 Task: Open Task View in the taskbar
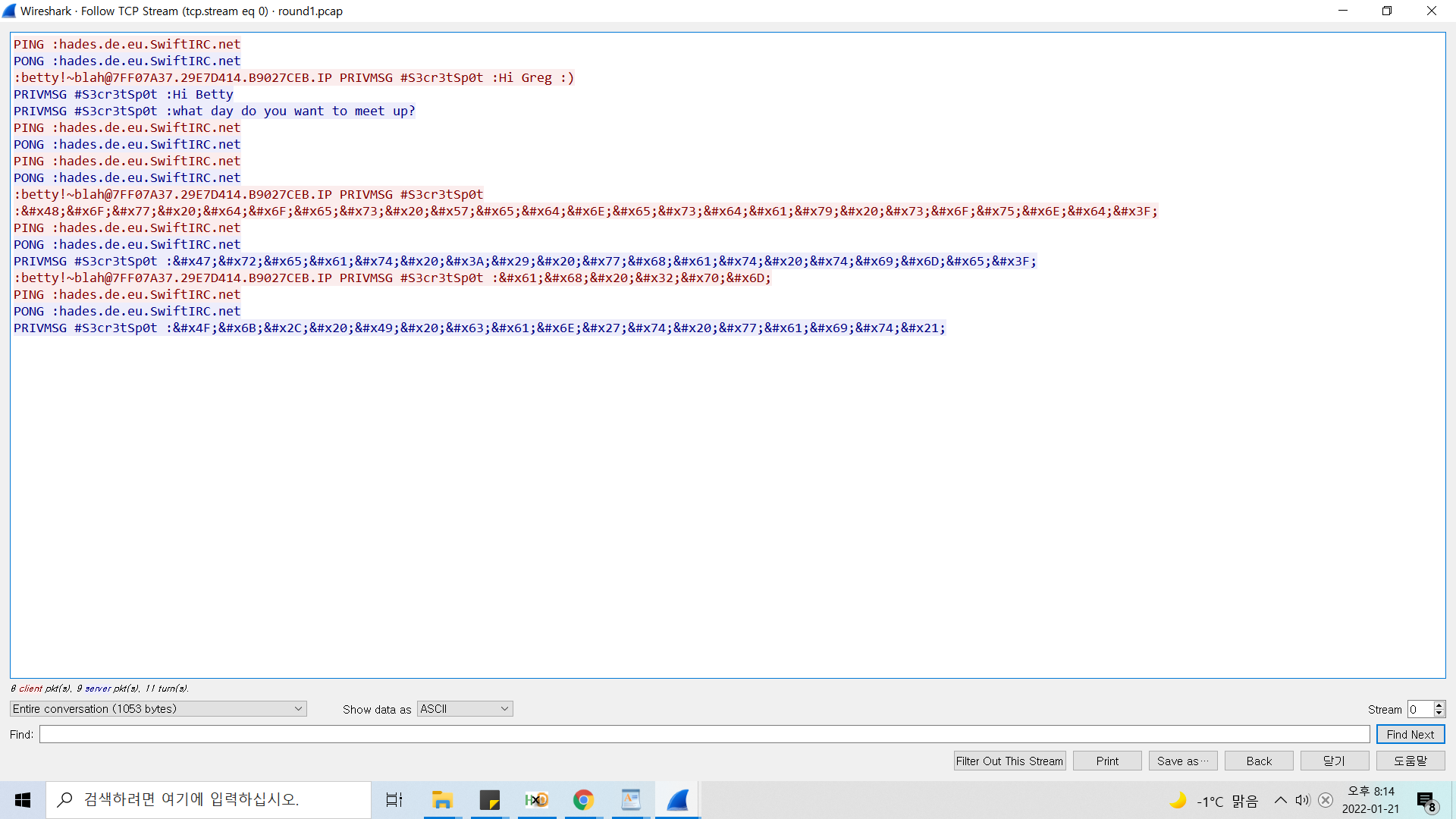pyautogui.click(x=394, y=800)
